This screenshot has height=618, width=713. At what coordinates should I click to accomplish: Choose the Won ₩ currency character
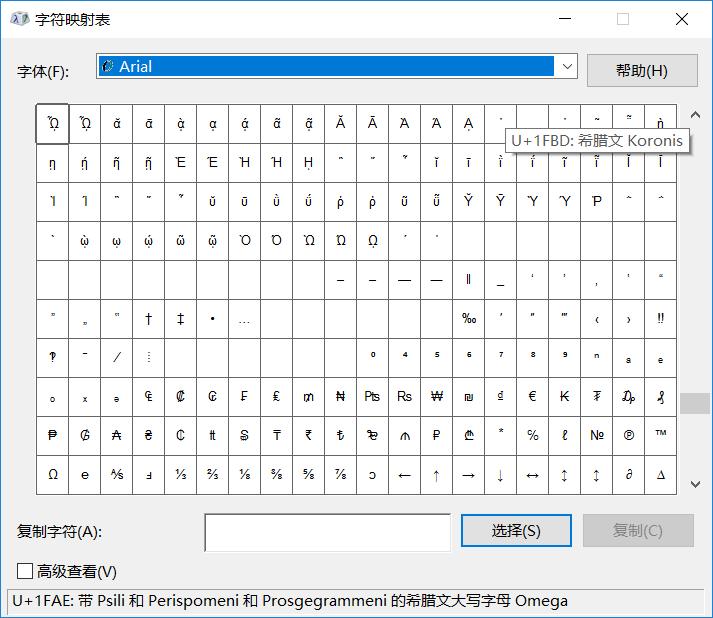(437, 397)
